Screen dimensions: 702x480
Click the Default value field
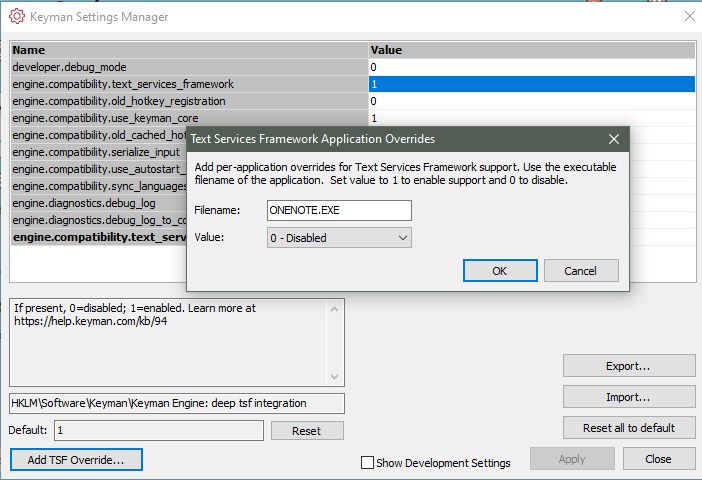click(x=159, y=430)
